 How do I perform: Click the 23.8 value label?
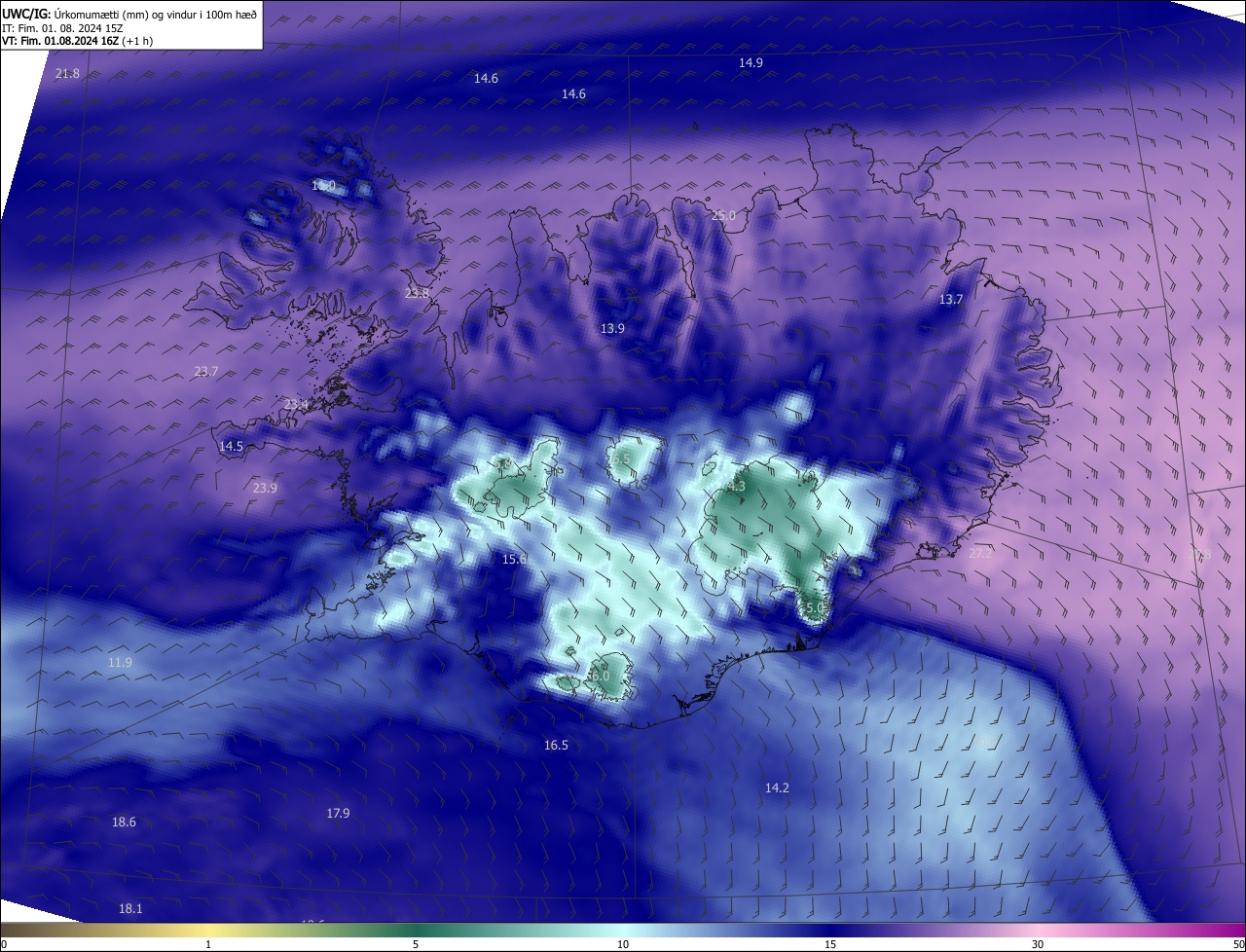[x=417, y=293]
